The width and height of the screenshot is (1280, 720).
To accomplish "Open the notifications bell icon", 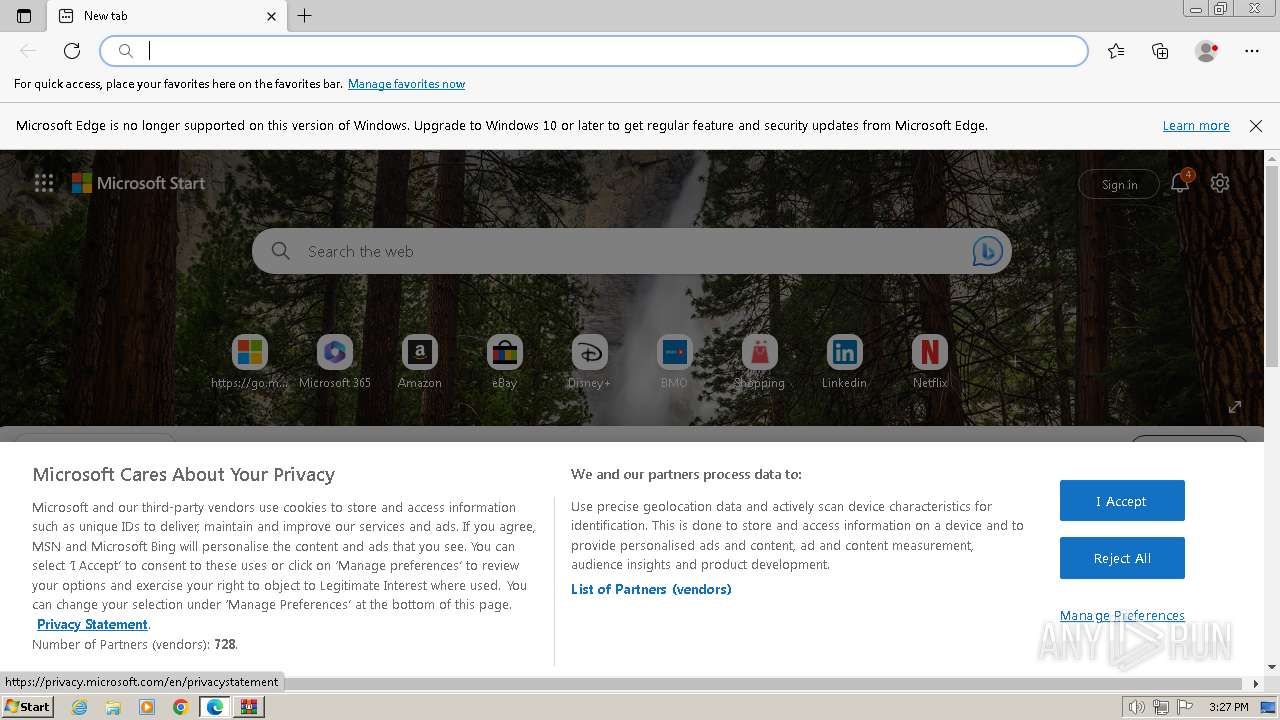I will click(x=1181, y=182).
